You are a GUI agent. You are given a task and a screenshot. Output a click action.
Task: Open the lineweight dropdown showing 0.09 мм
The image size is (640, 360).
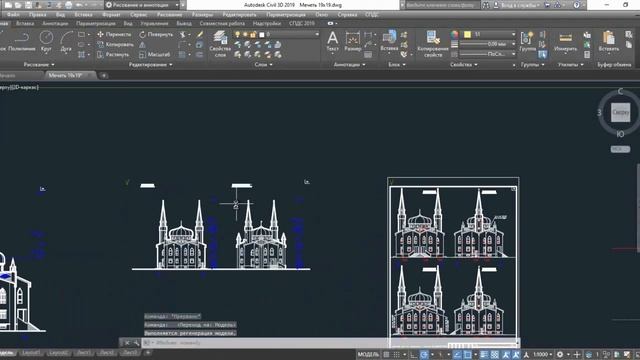point(488,44)
